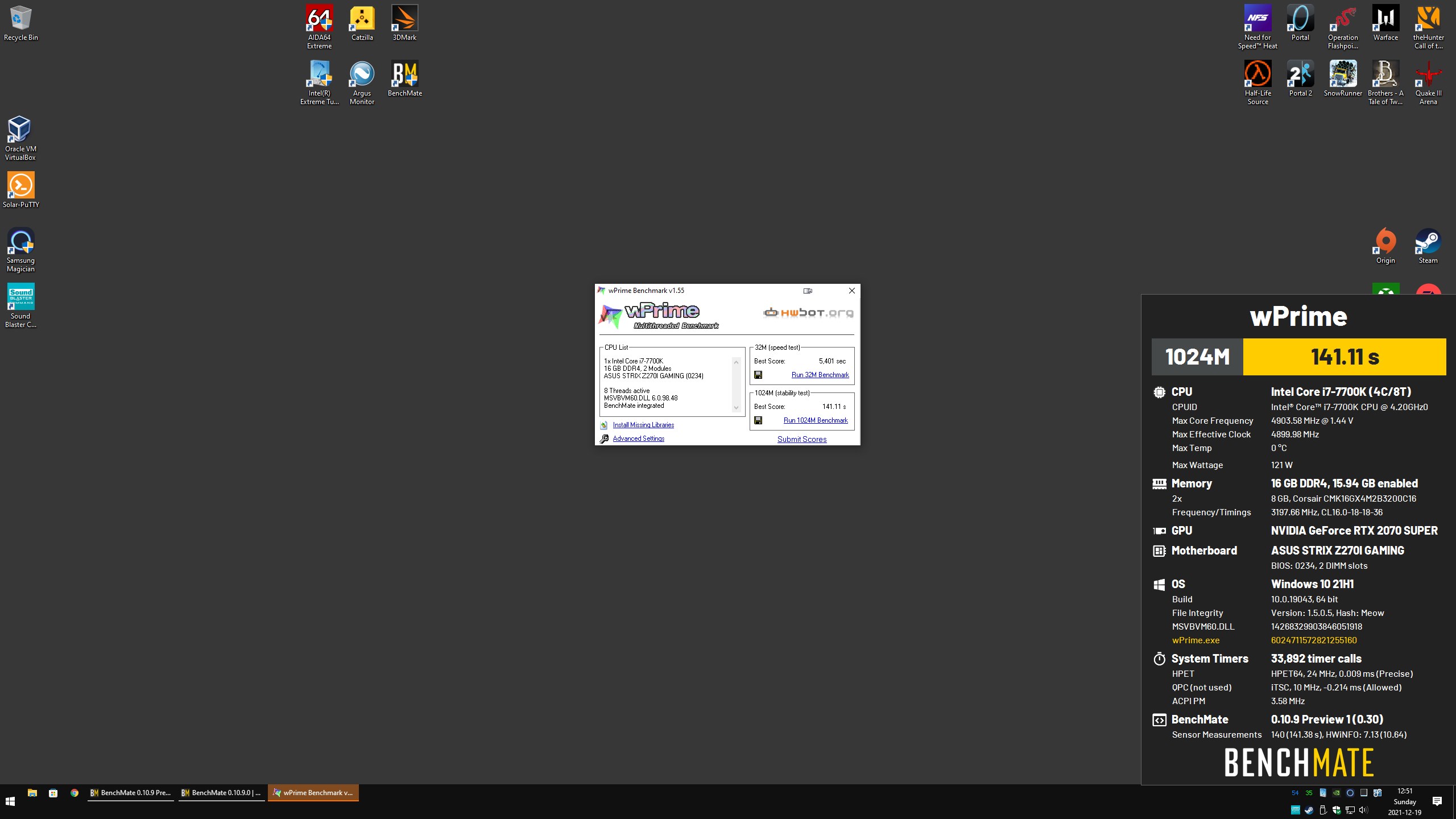The height and width of the screenshot is (819, 1456).
Task: Open the Oracle VM VirtualBox shortcut
Action: pyautogui.click(x=20, y=138)
